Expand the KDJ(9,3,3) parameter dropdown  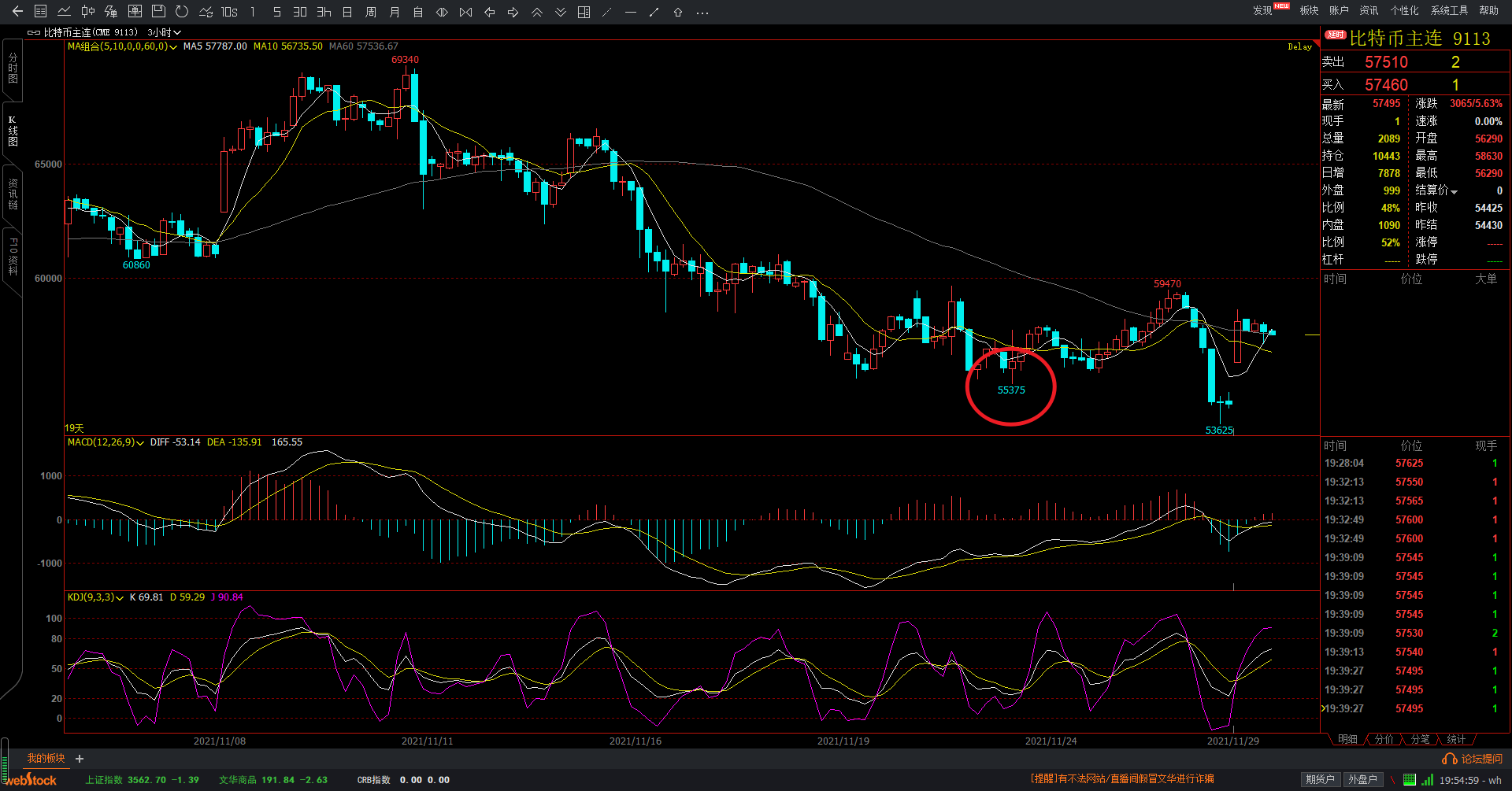click(96, 597)
